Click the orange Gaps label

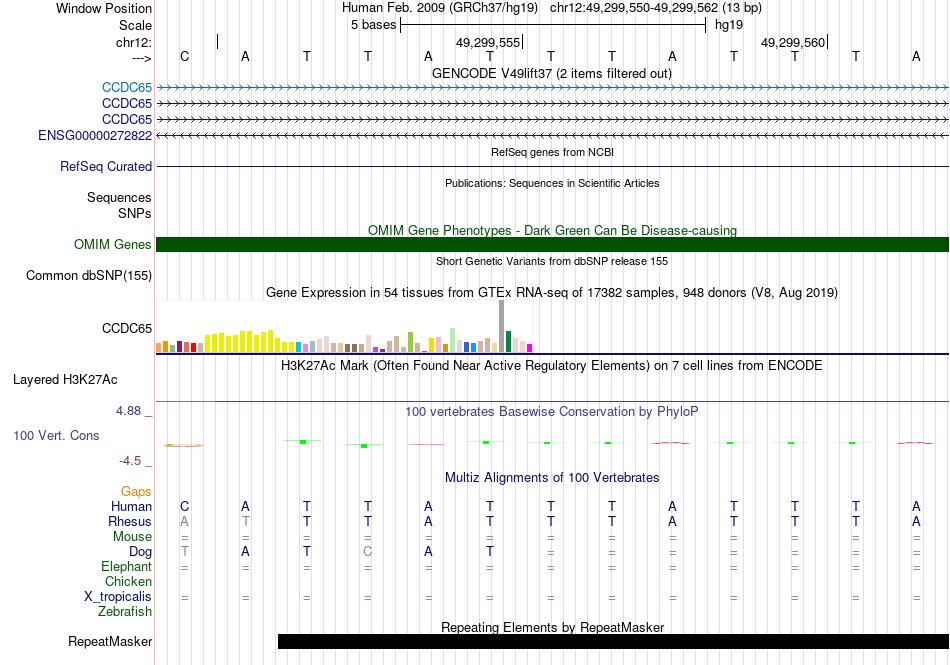coord(136,492)
